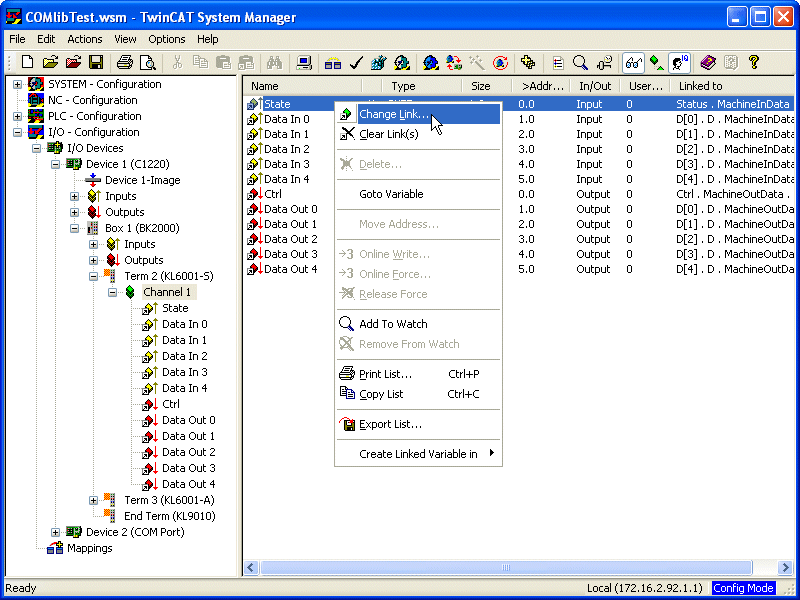Select Data Out 4 in the tree
This screenshot has height=600, width=800.
(189, 484)
